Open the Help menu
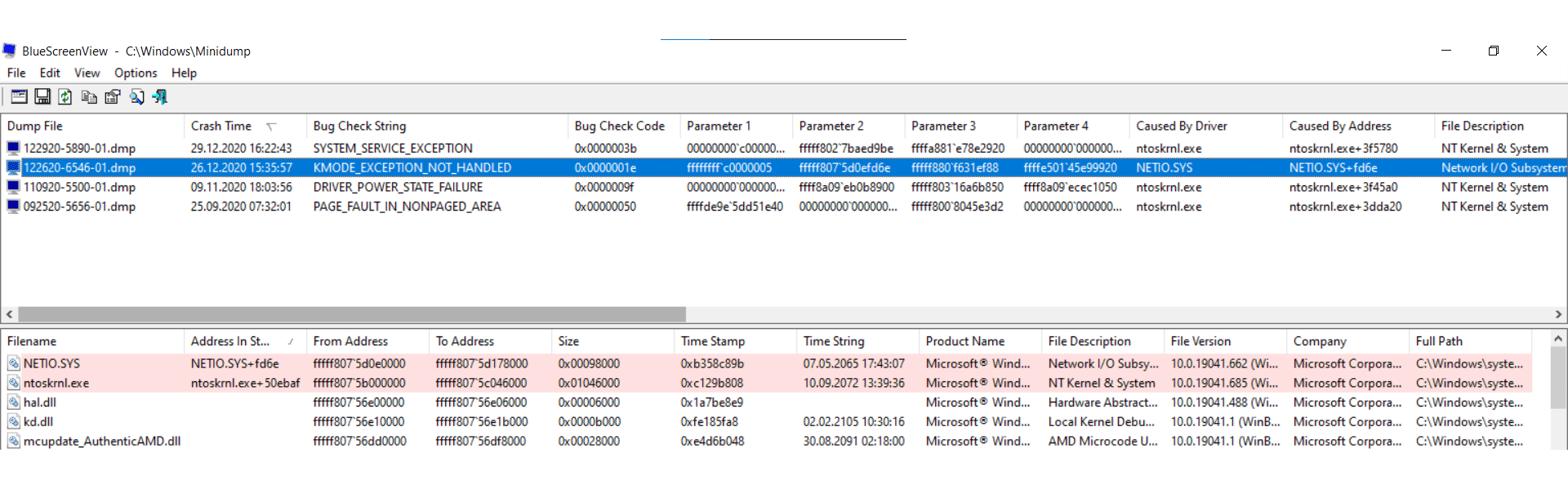Screen dimensions: 1568x489 pos(184,73)
